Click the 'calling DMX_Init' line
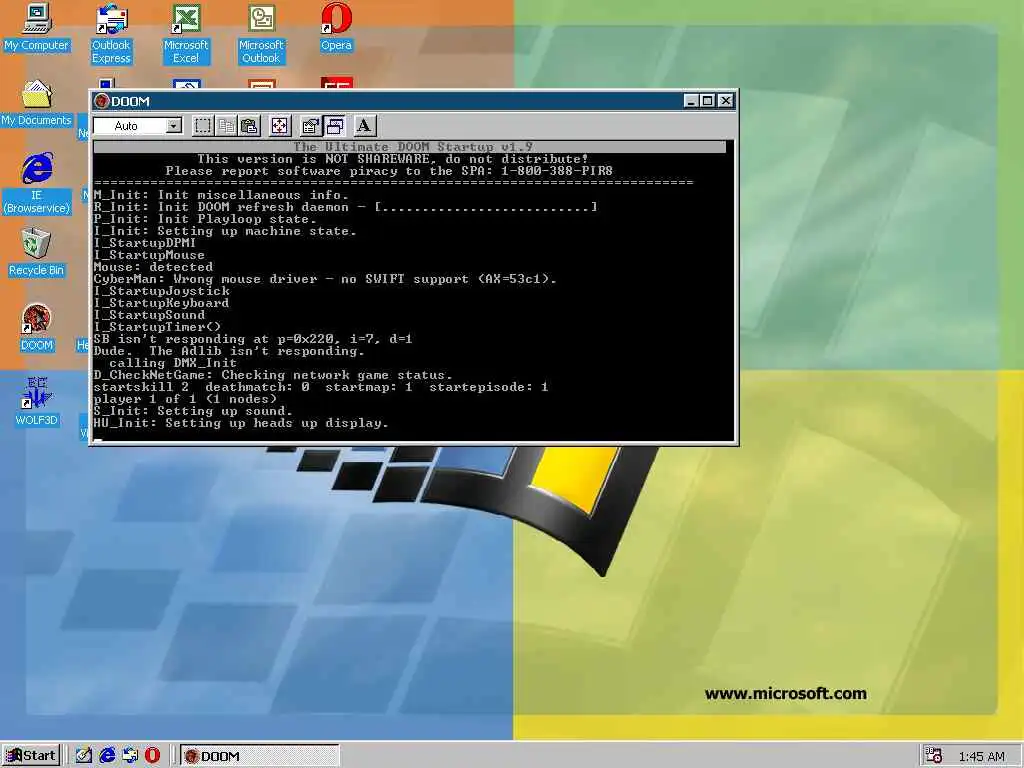The image size is (1024, 768). pos(173,363)
